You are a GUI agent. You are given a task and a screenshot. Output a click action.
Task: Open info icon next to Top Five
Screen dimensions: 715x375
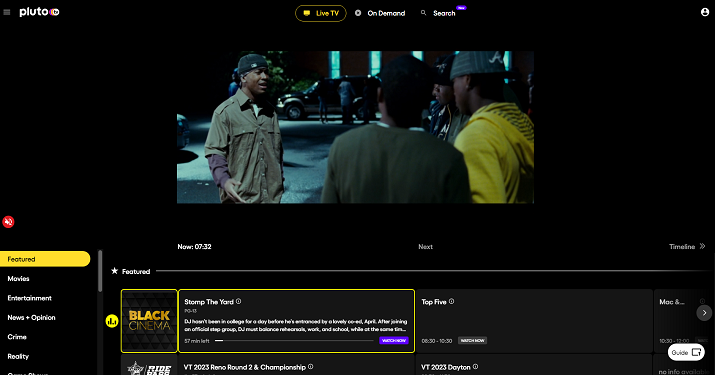451,302
